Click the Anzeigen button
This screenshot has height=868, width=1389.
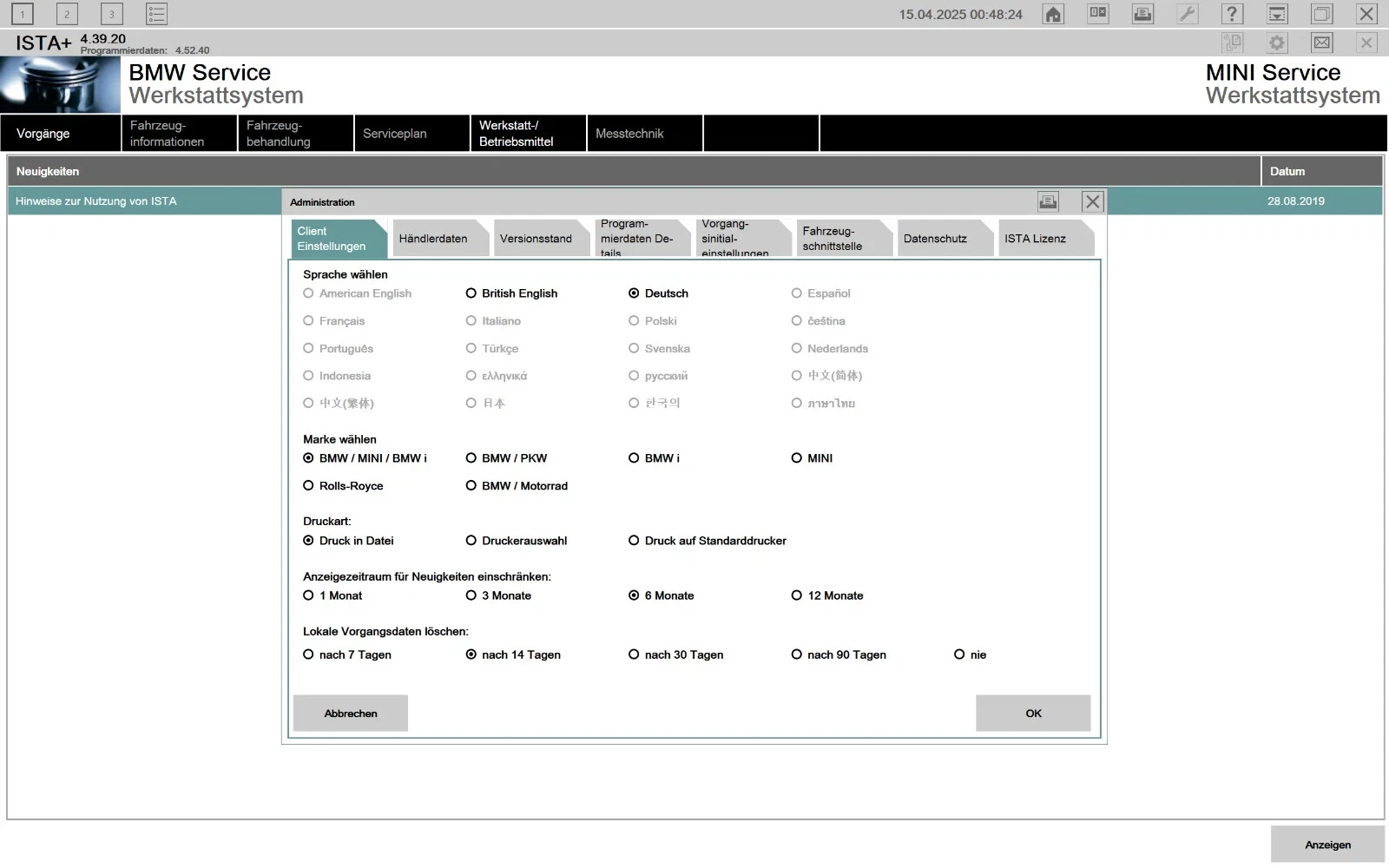tap(1327, 845)
